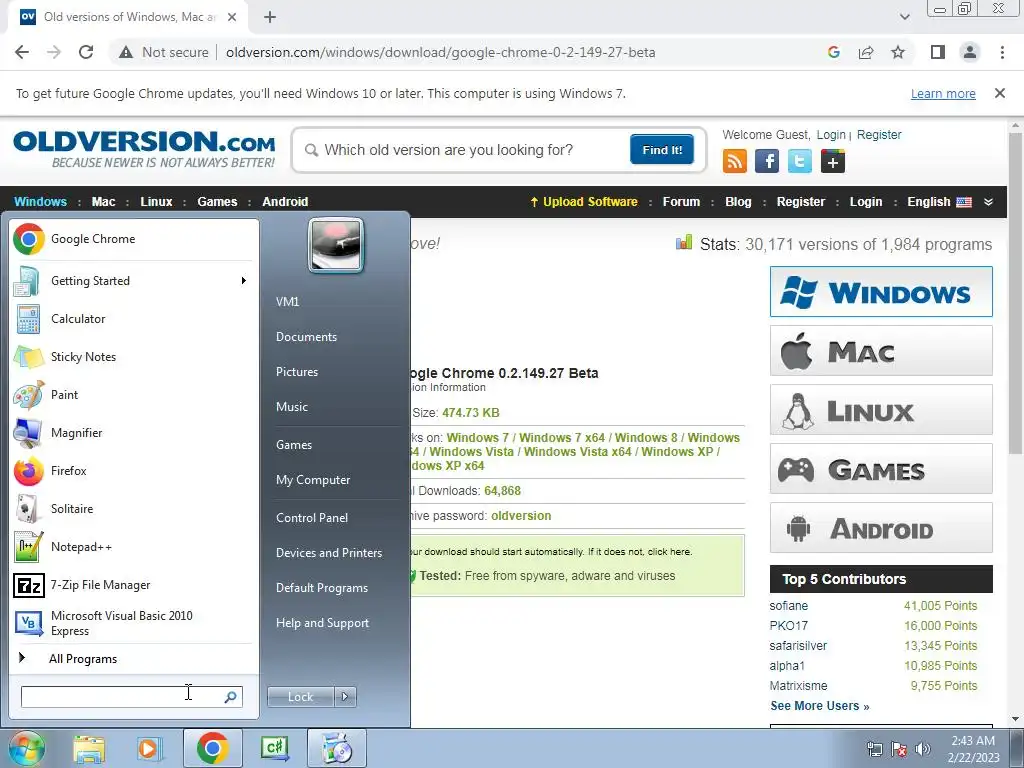
Task: Click the volume speaker tray icon
Action: pos(923,749)
